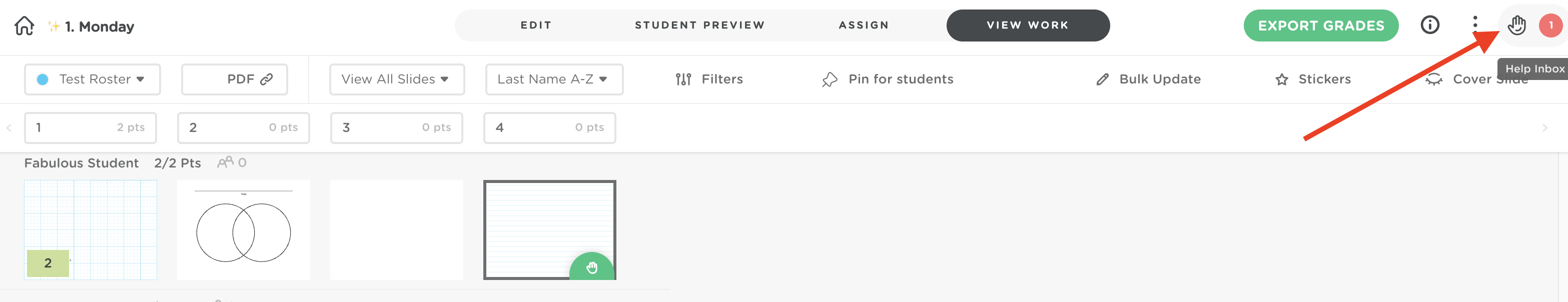Open the three-dot more options menu
The image size is (1568, 302).
tap(1475, 24)
